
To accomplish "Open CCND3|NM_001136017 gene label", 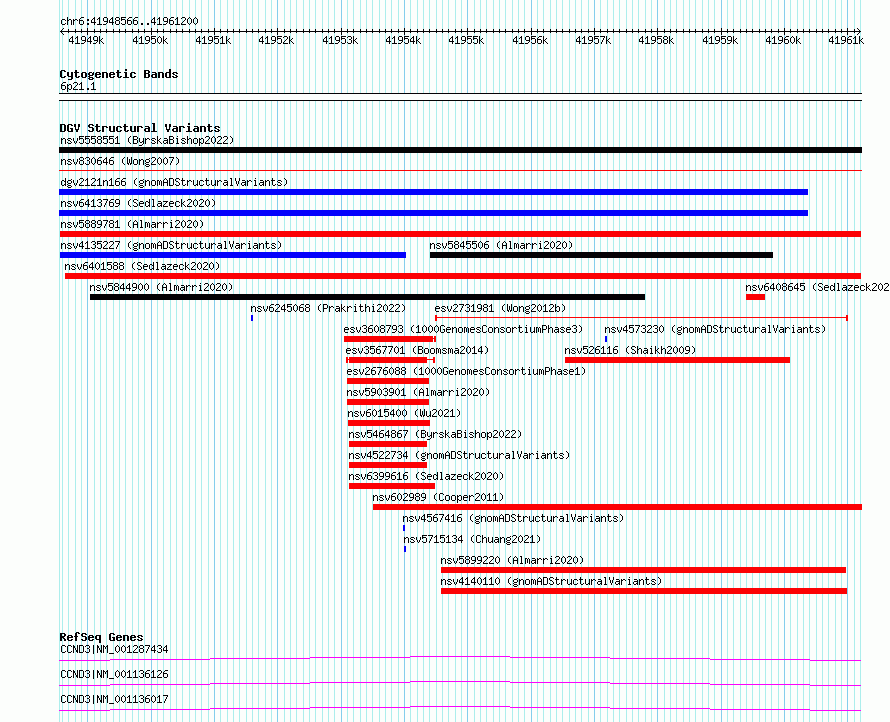I will (x=114, y=699).
